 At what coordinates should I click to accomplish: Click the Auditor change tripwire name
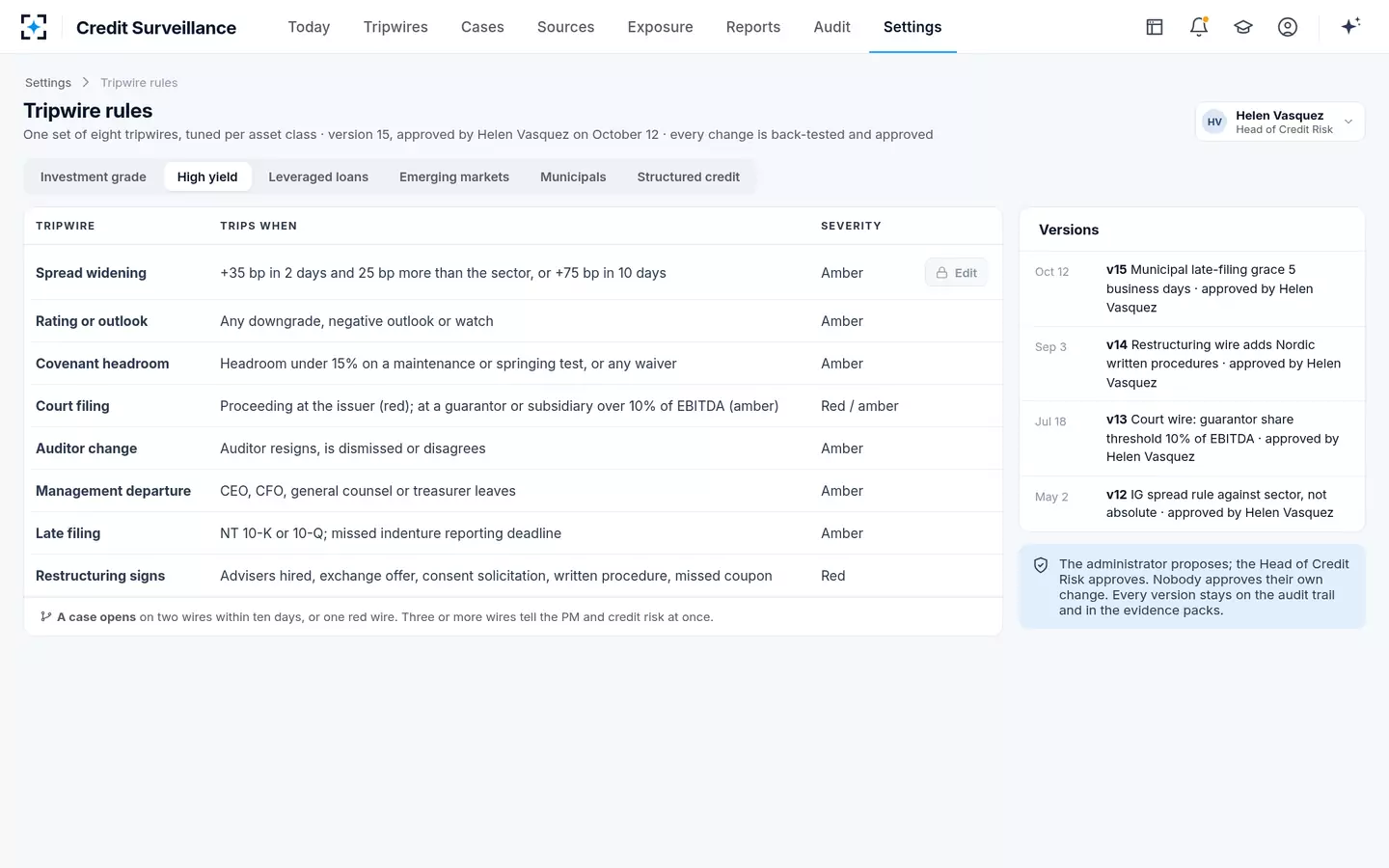pos(86,448)
